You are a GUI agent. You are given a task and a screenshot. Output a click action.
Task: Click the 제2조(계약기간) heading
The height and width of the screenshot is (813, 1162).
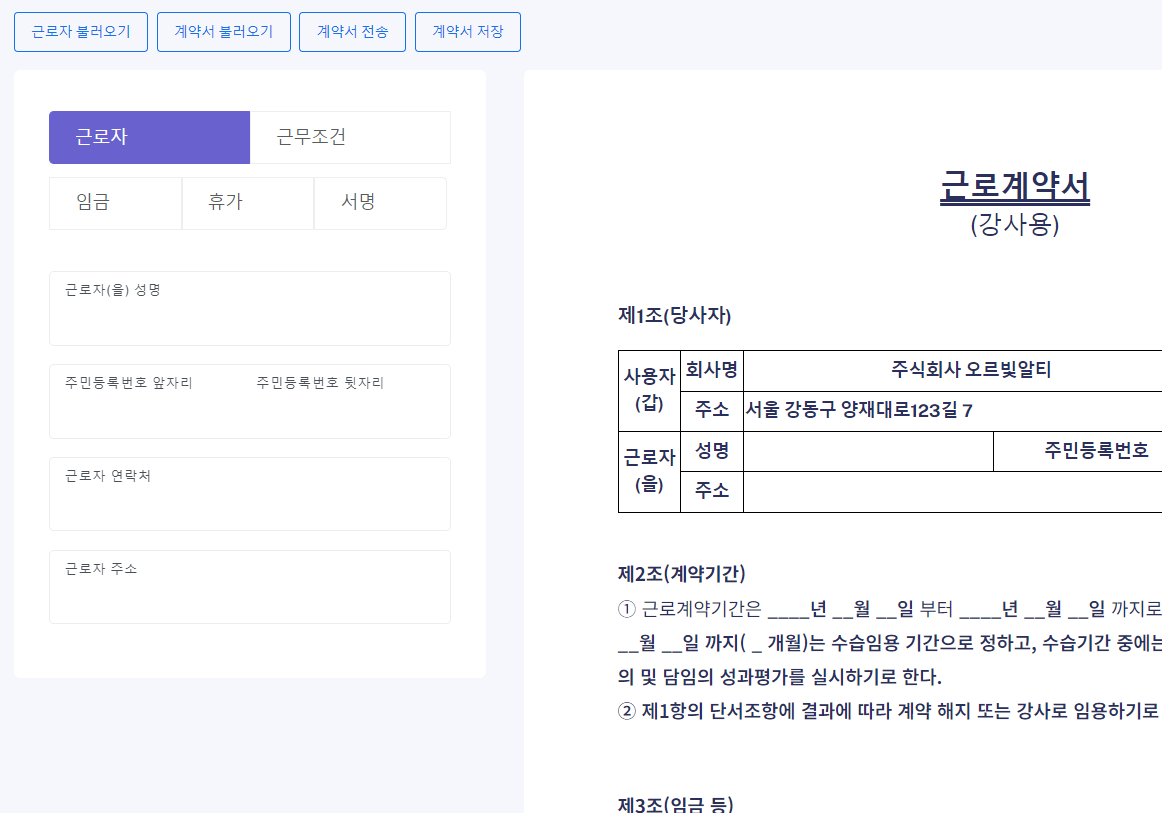682,574
